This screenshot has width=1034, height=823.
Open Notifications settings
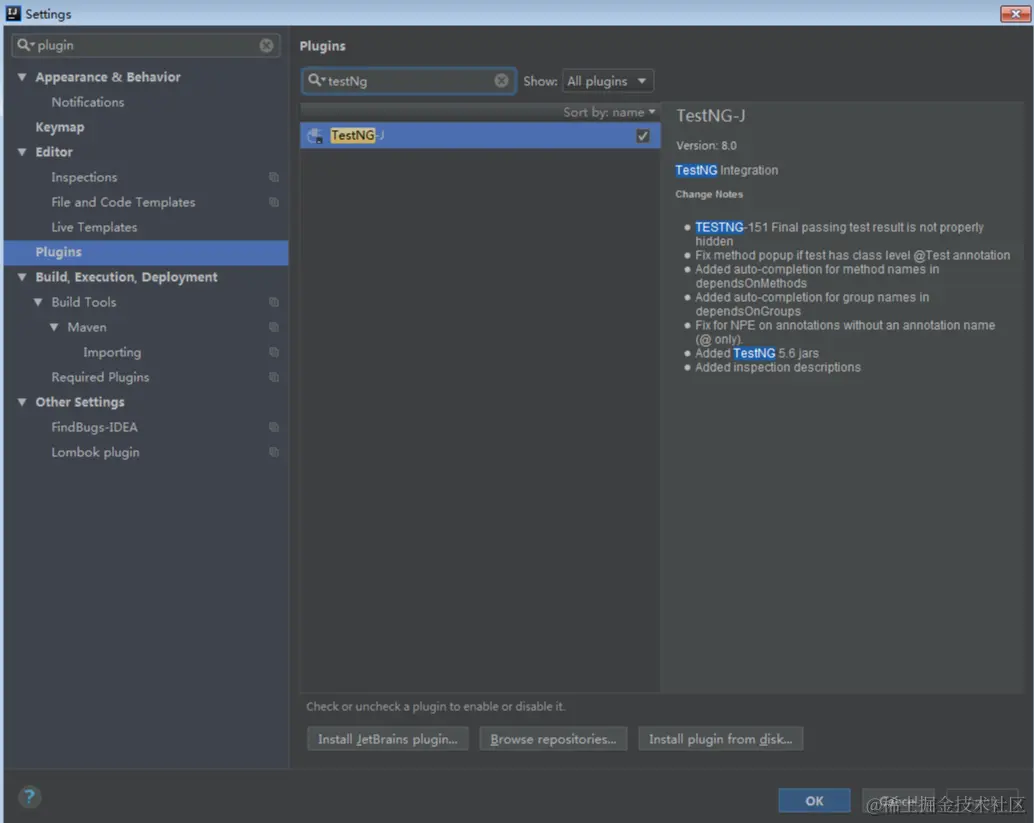(88, 102)
